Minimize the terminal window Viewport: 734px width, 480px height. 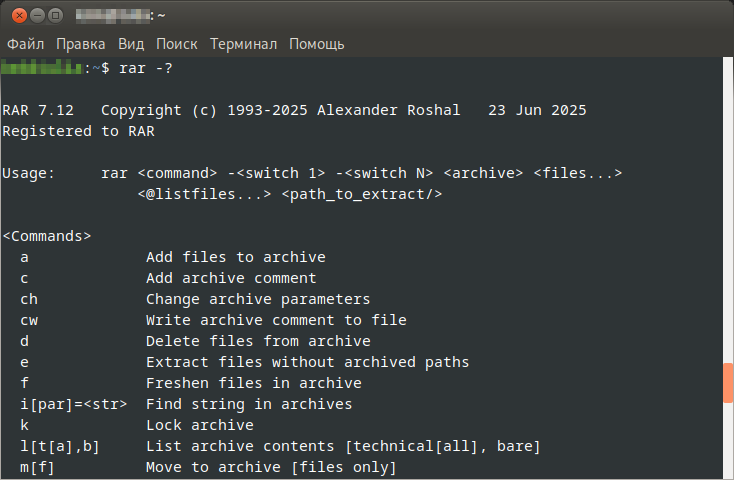pyautogui.click(x=35, y=15)
